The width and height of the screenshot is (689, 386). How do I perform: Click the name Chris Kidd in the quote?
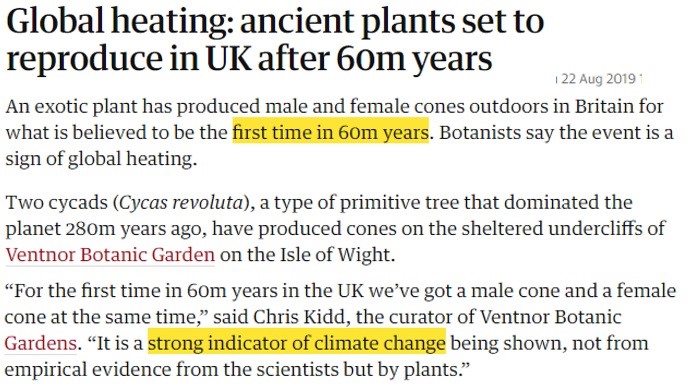click(301, 317)
